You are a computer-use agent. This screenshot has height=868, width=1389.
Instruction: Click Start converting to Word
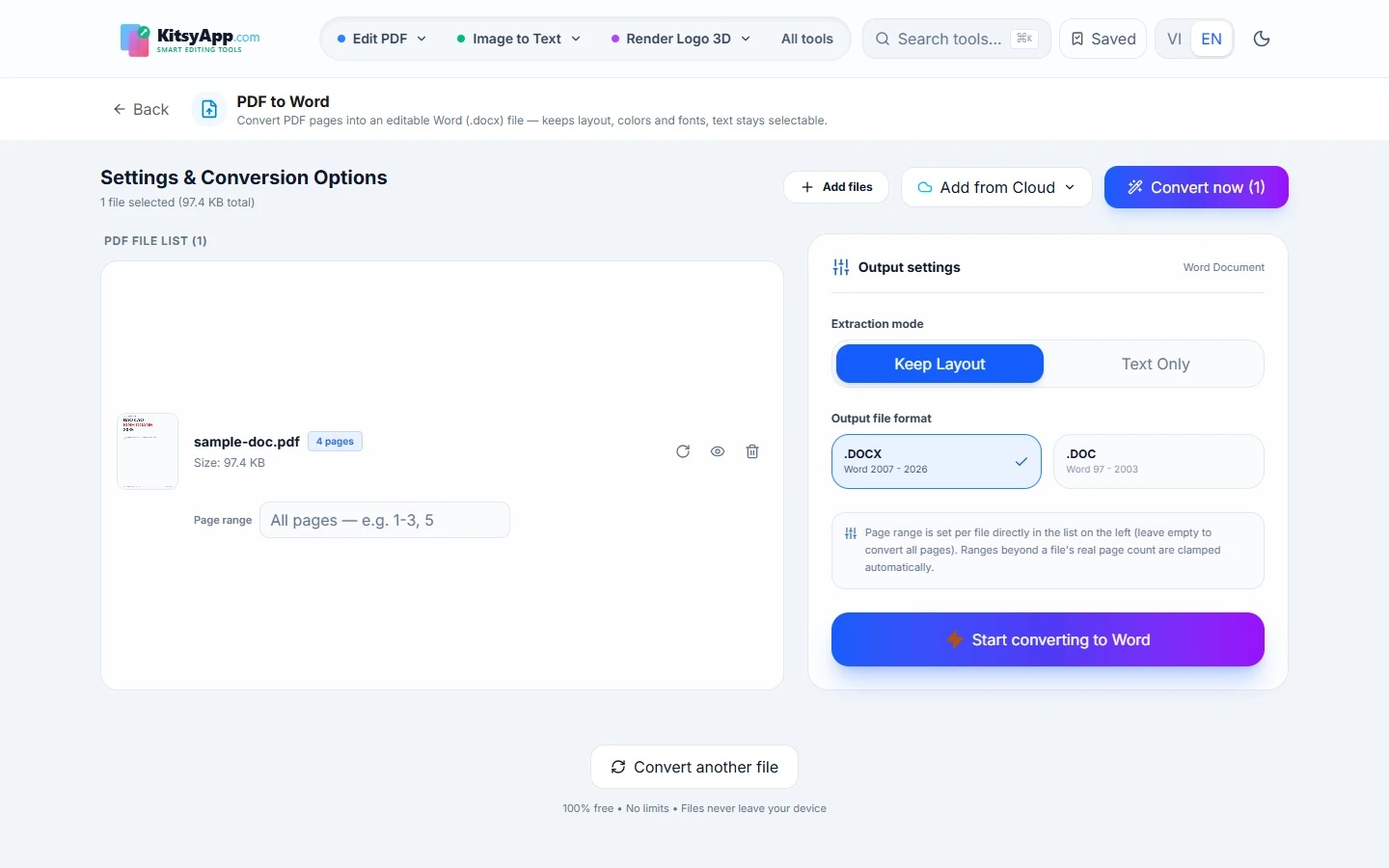point(1048,639)
